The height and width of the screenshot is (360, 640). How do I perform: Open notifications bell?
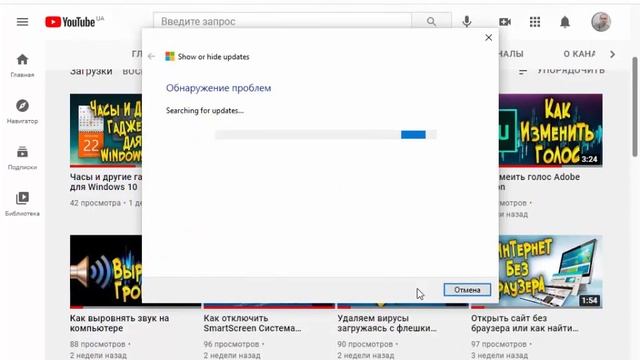[x=565, y=22]
